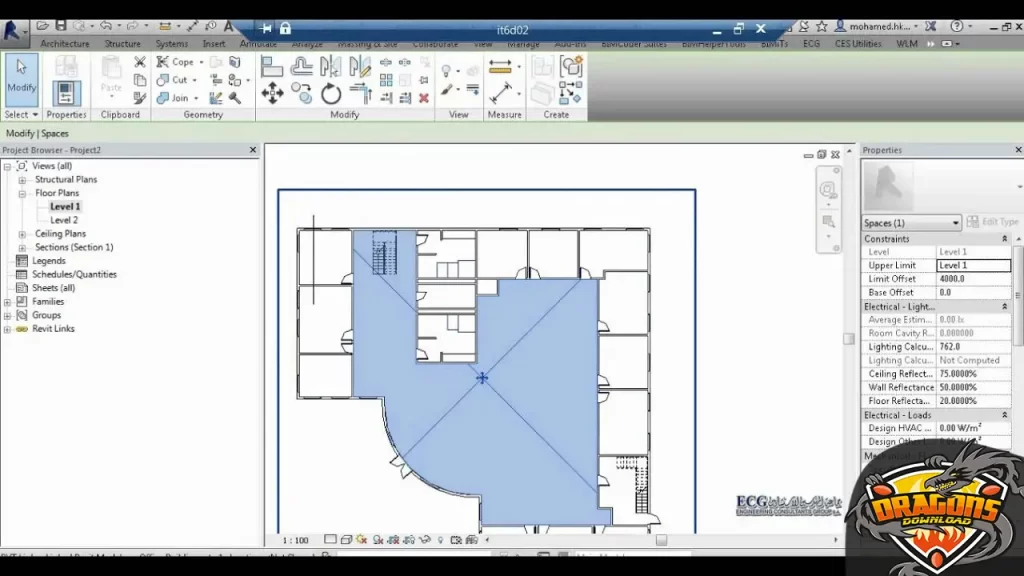Click the Move tool icon
1024x576 pixels.
point(272,94)
